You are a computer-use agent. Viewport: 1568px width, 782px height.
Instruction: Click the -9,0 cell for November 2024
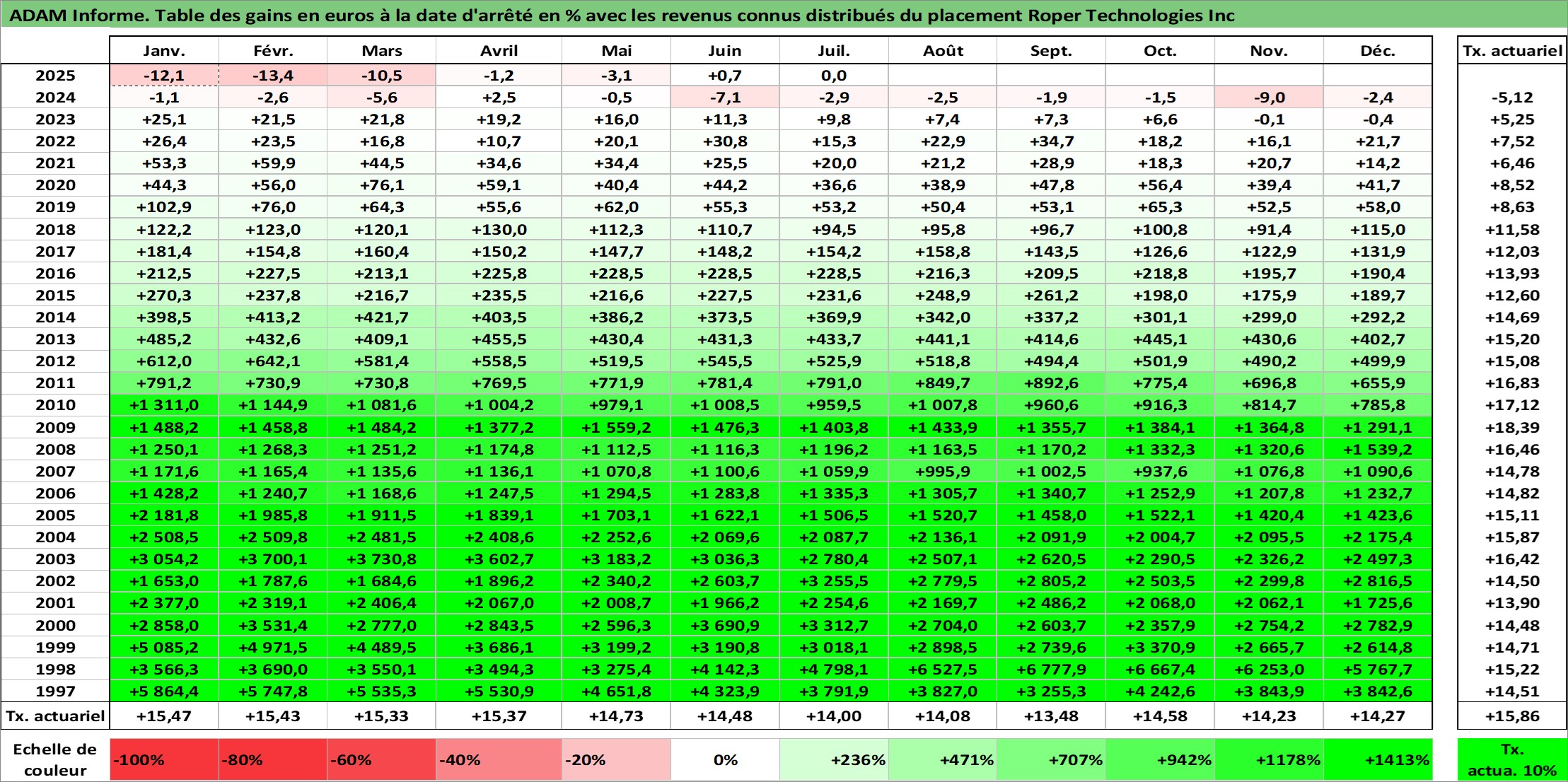click(1269, 97)
